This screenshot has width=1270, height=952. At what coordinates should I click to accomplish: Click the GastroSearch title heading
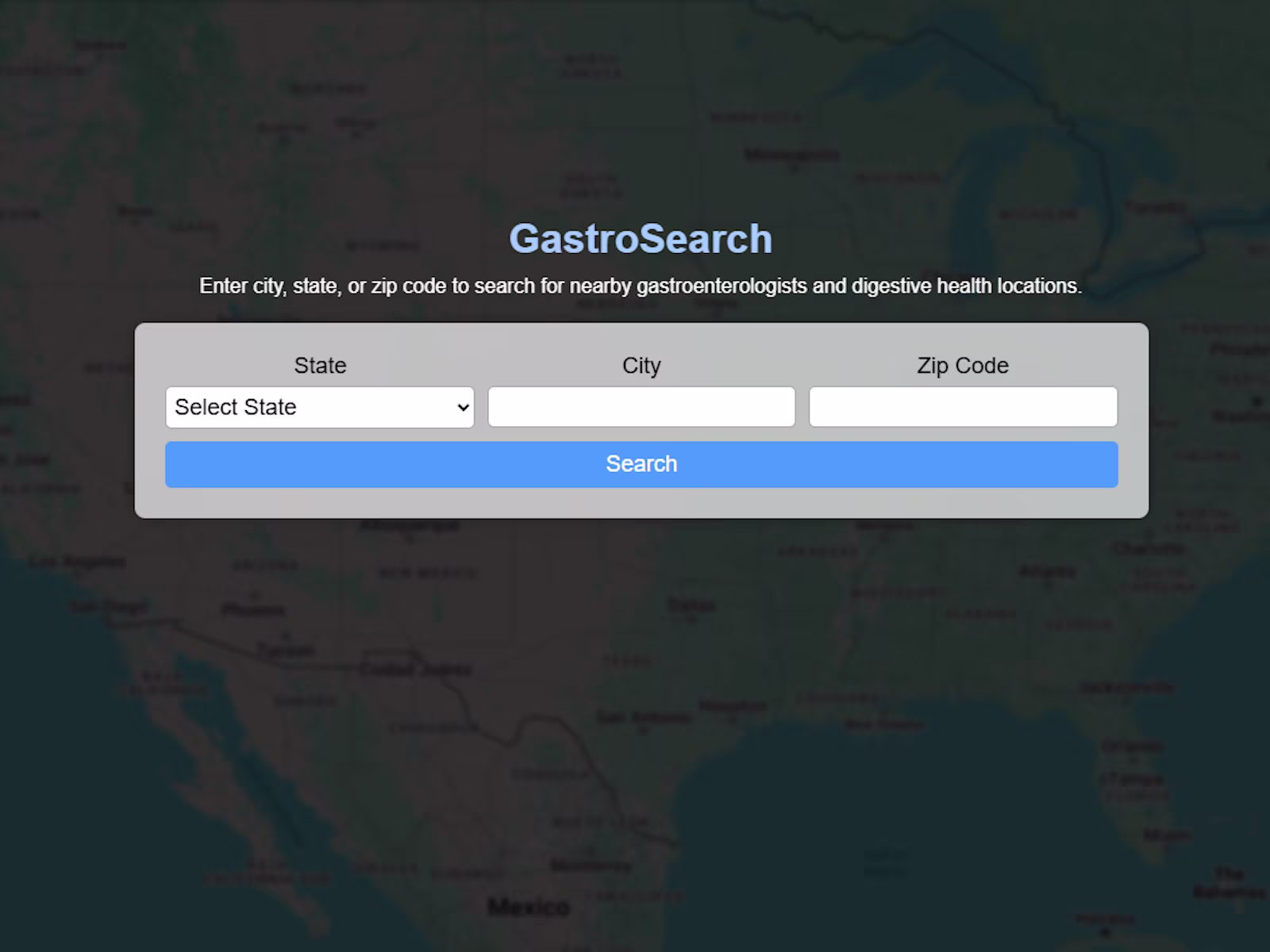click(x=641, y=238)
